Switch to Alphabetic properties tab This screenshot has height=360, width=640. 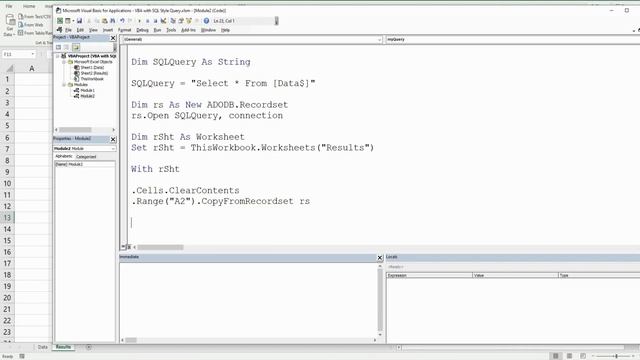[64, 156]
